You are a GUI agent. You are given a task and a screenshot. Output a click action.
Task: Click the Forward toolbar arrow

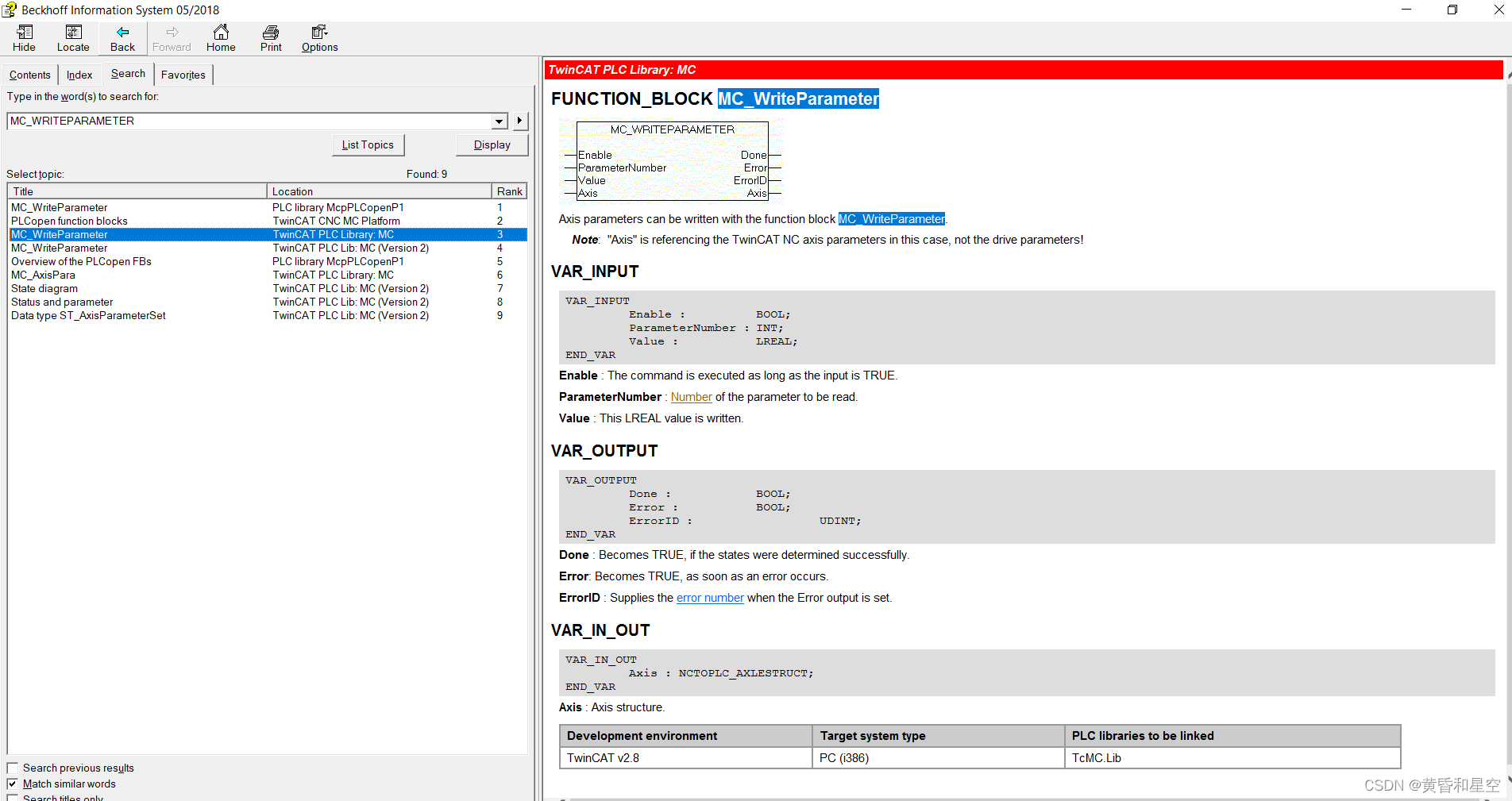coord(172,38)
